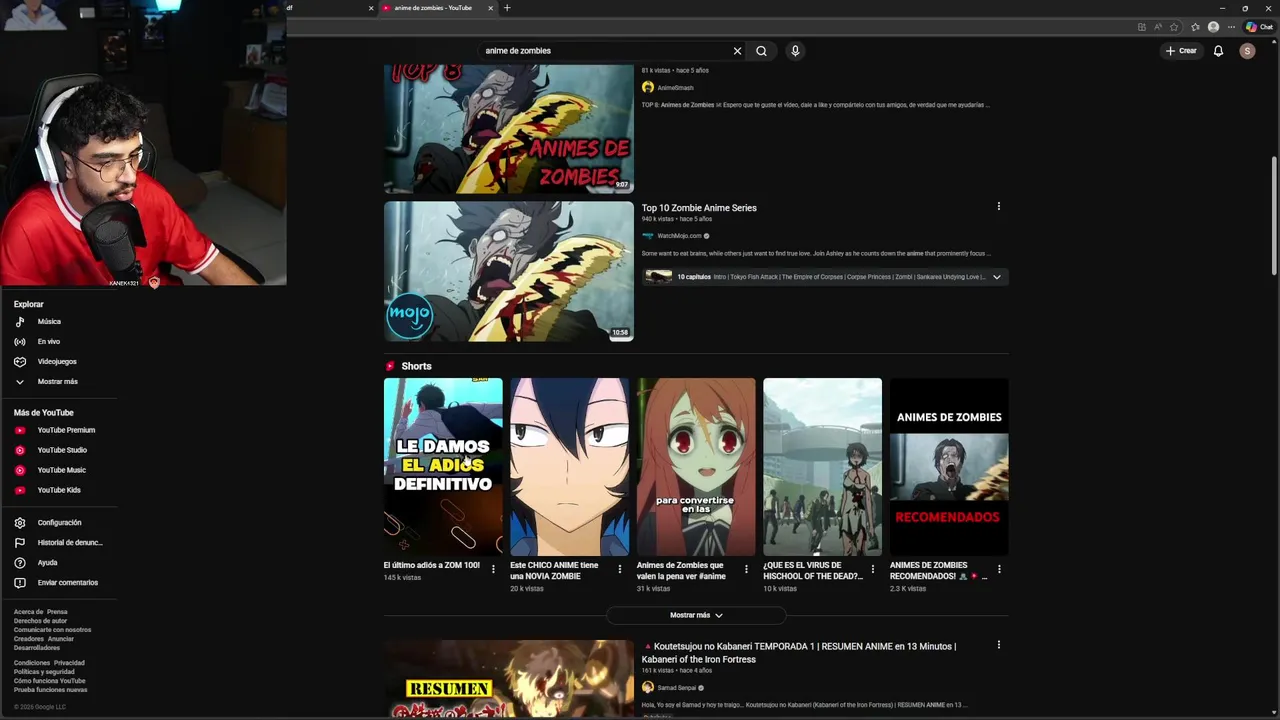
Task: Expand the Shorts shelf with 'Mostrar más'
Action: (x=696, y=616)
